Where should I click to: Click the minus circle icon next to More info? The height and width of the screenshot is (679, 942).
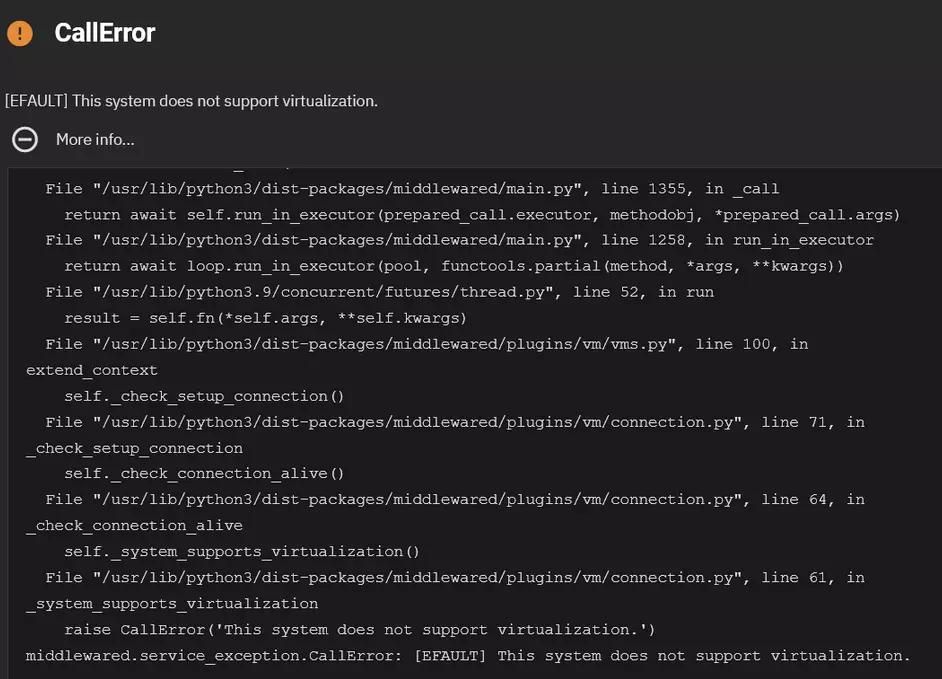pos(24,138)
